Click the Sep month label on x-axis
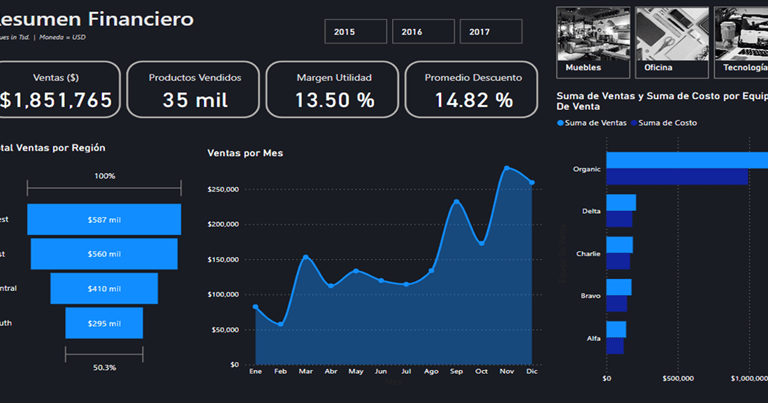Image resolution: width=768 pixels, height=403 pixels. click(456, 371)
